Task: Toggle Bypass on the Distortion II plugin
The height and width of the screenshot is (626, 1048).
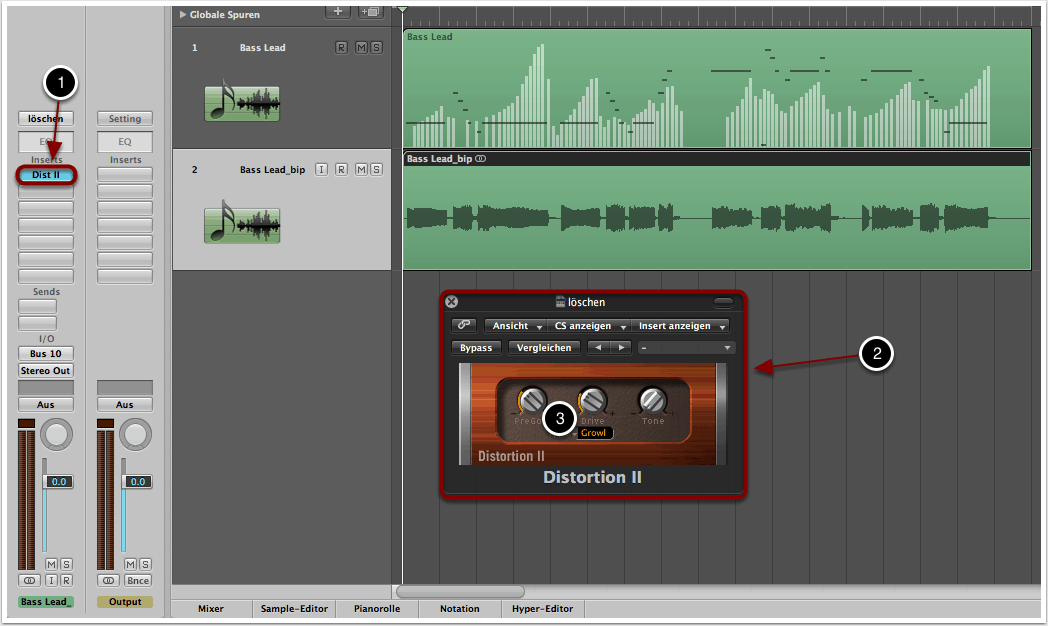Action: pyautogui.click(x=476, y=348)
